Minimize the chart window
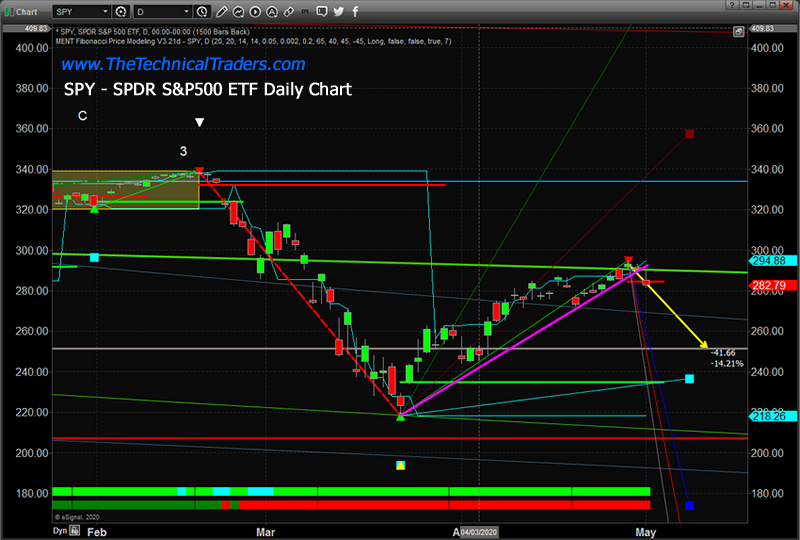800x540 pixels. pyautogui.click(x=760, y=5)
